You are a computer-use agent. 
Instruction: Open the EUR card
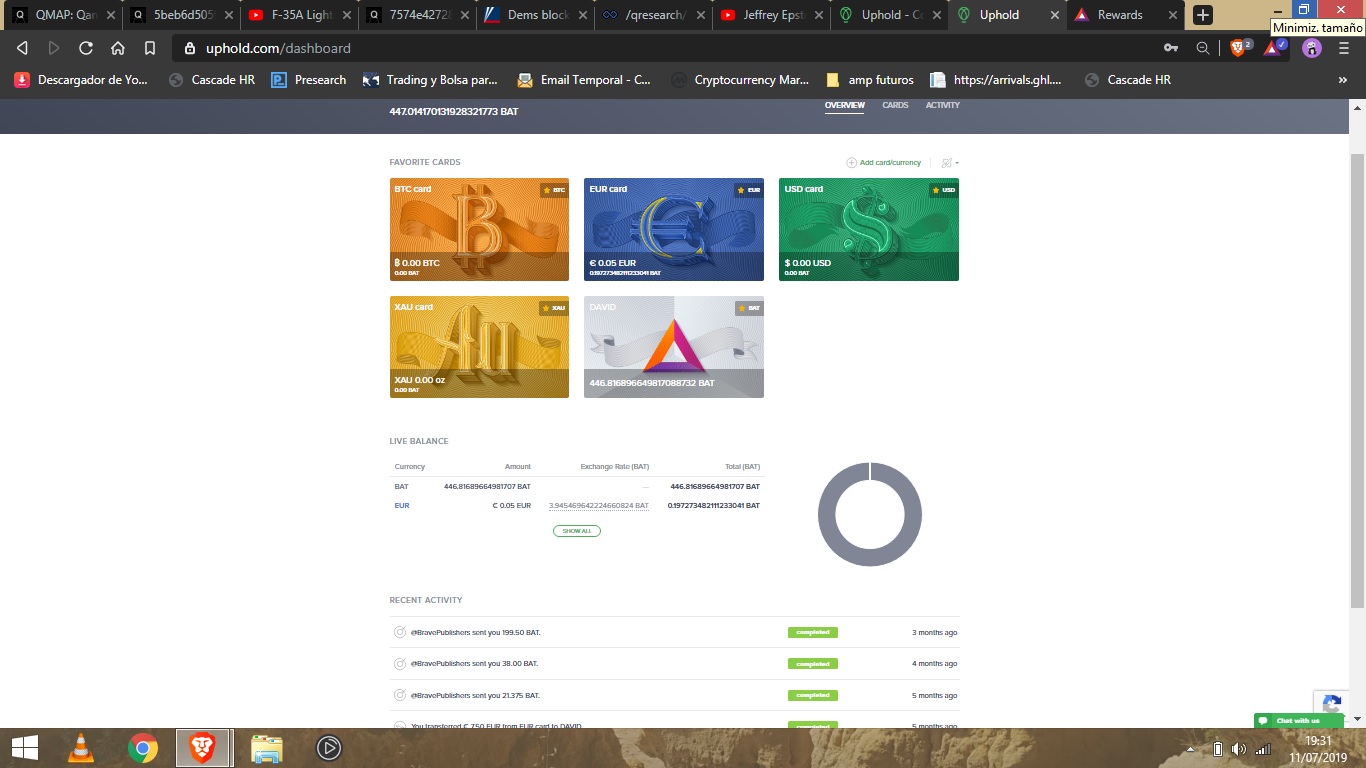[674, 230]
